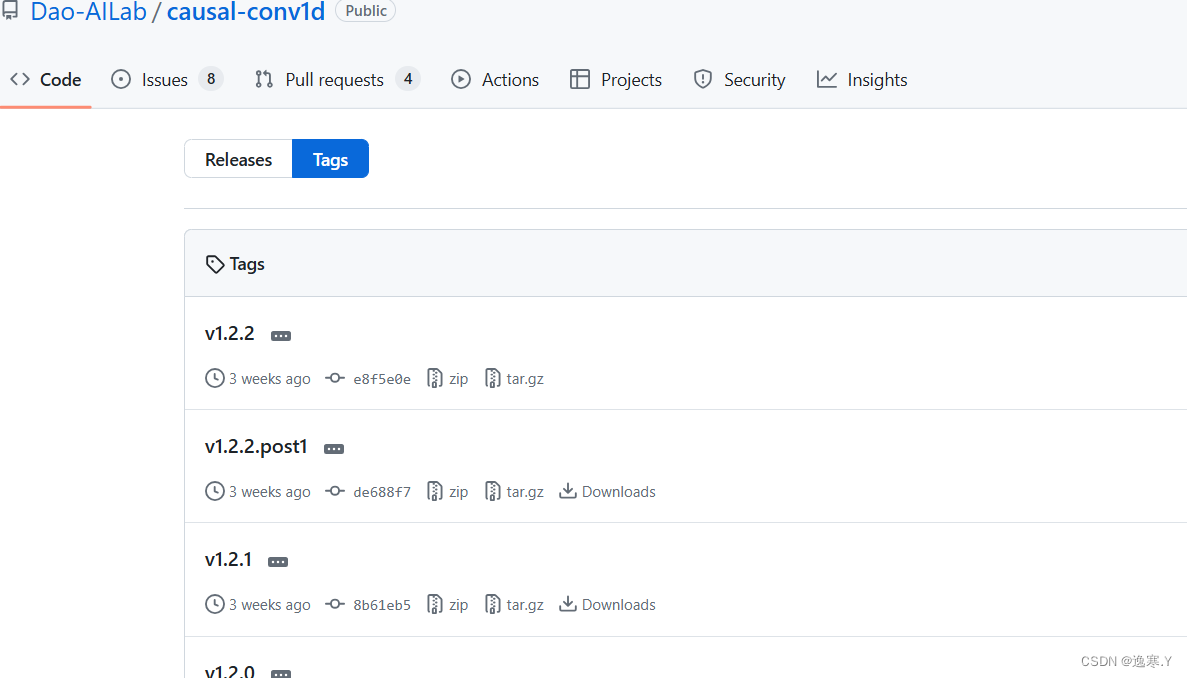Image resolution: width=1187 pixels, height=678 pixels.
Task: Download the tar.gz archive for v1.2.1
Action: coord(526,604)
